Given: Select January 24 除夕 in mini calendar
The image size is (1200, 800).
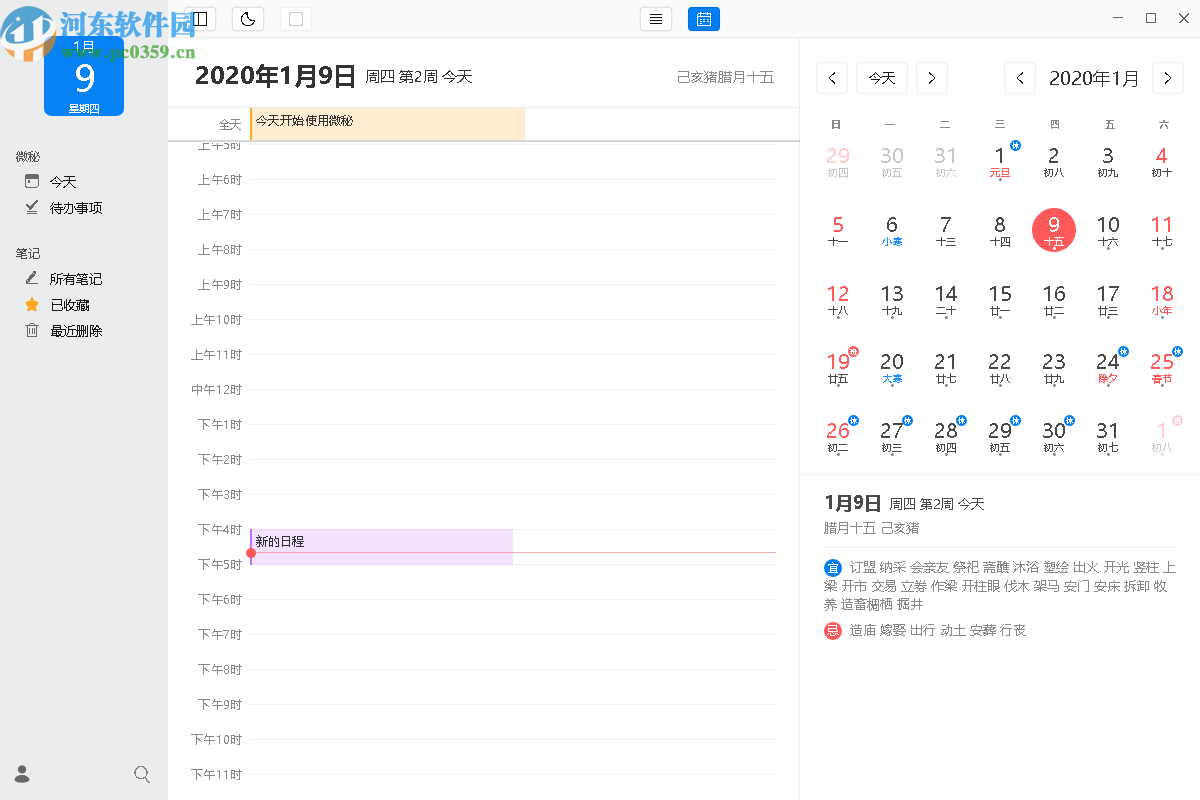Looking at the screenshot, I should coord(1108,367).
